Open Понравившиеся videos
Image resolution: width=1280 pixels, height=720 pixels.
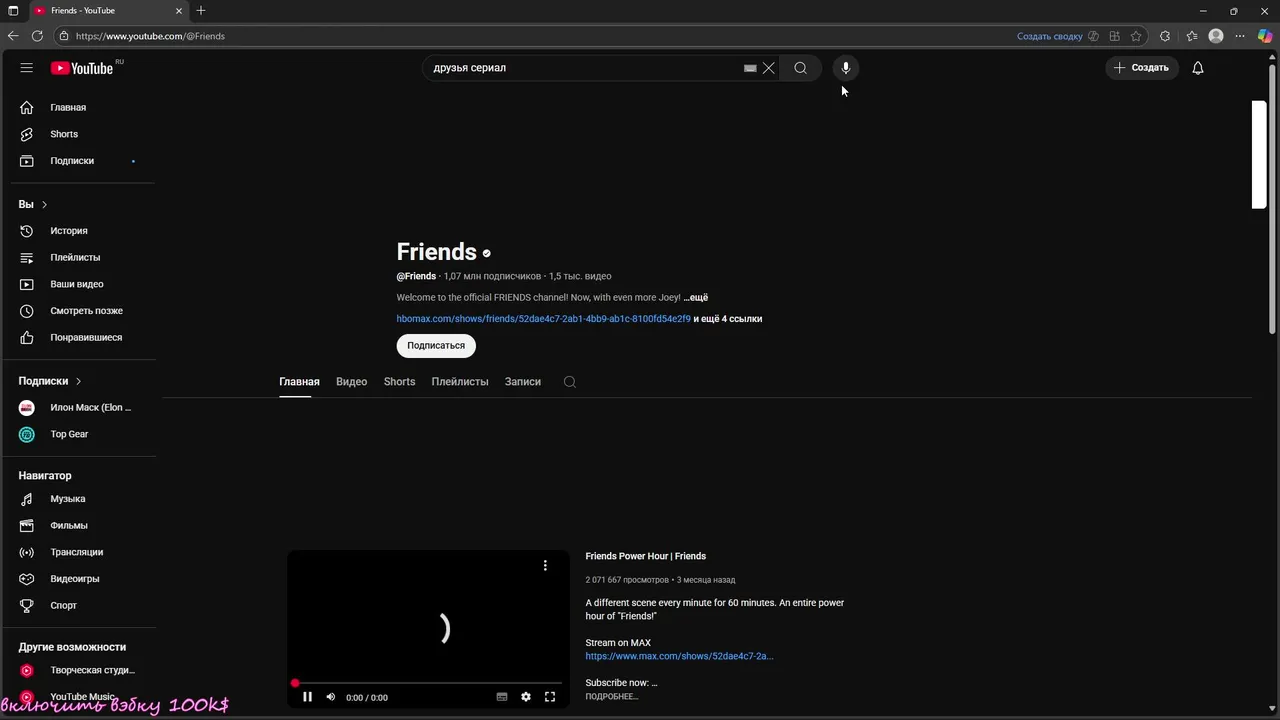click(84, 337)
